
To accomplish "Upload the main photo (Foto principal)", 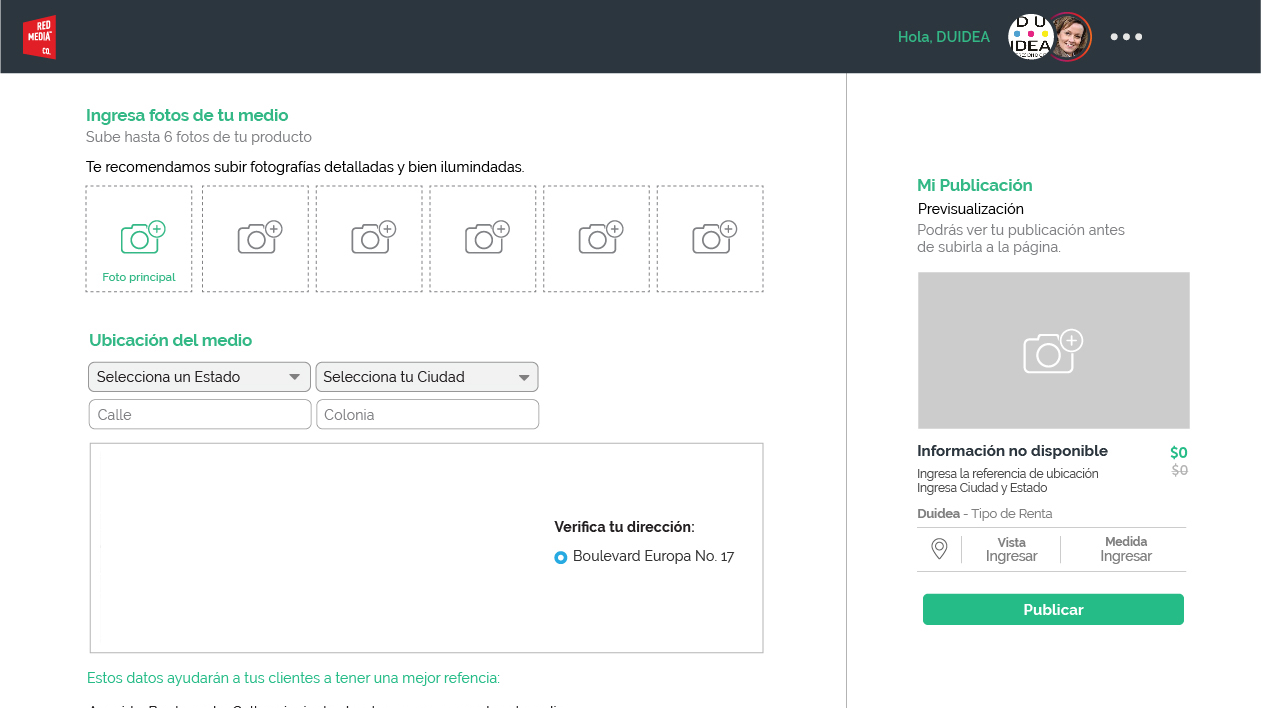I will 139,239.
